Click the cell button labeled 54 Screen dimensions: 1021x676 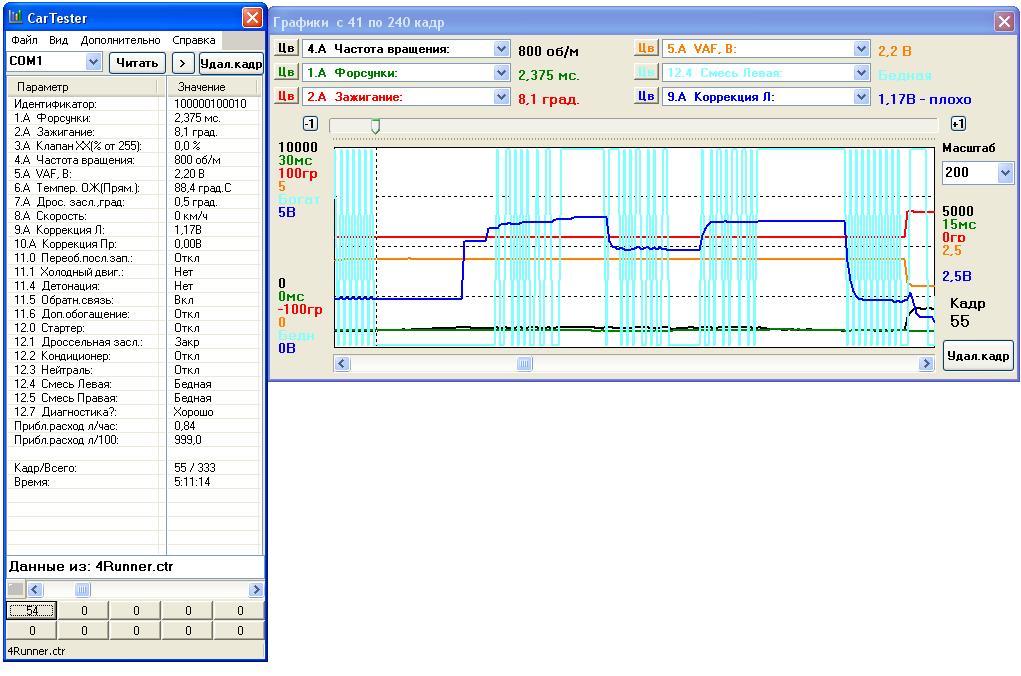pos(32,611)
